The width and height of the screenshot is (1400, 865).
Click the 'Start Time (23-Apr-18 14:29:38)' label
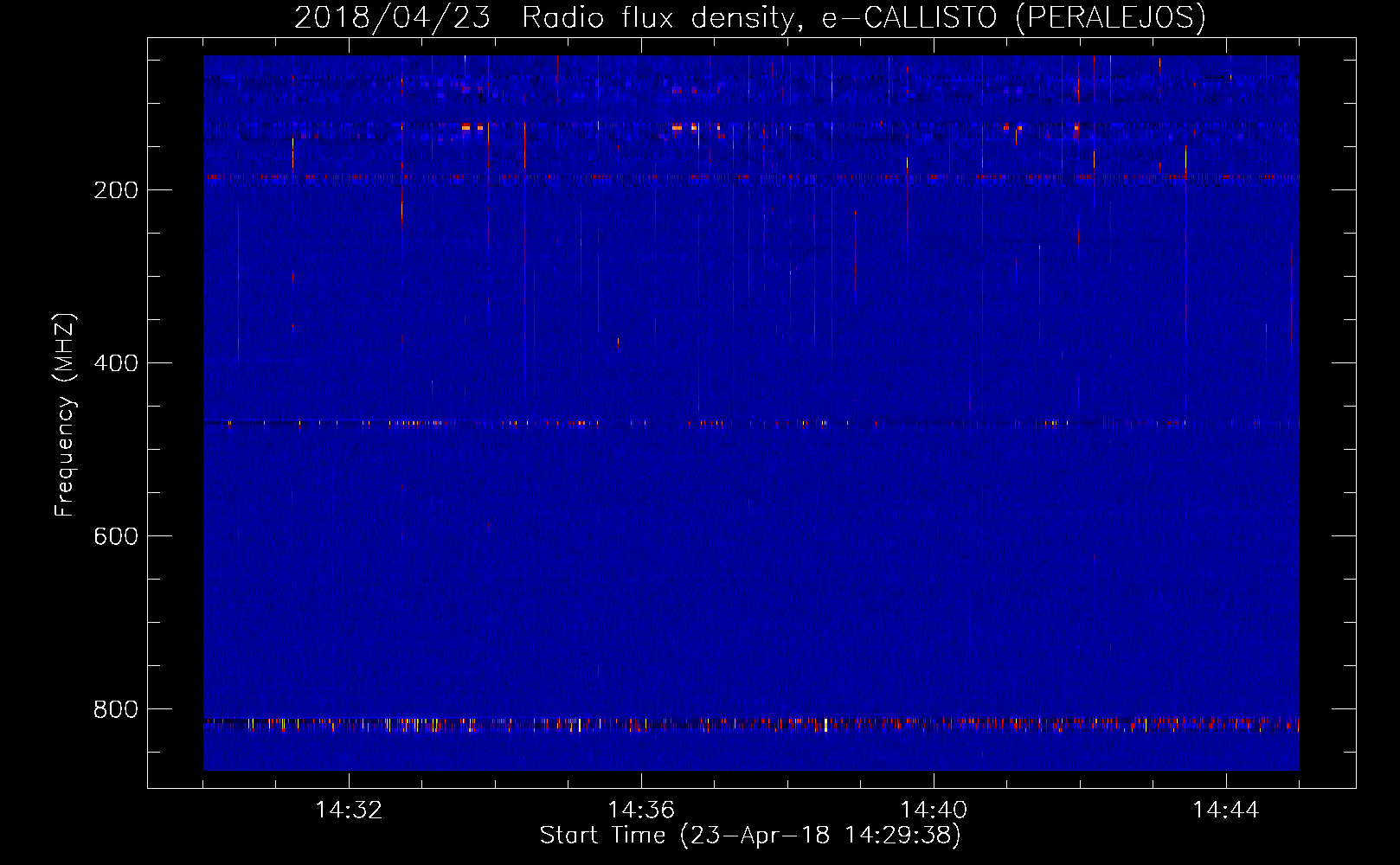tap(750, 836)
